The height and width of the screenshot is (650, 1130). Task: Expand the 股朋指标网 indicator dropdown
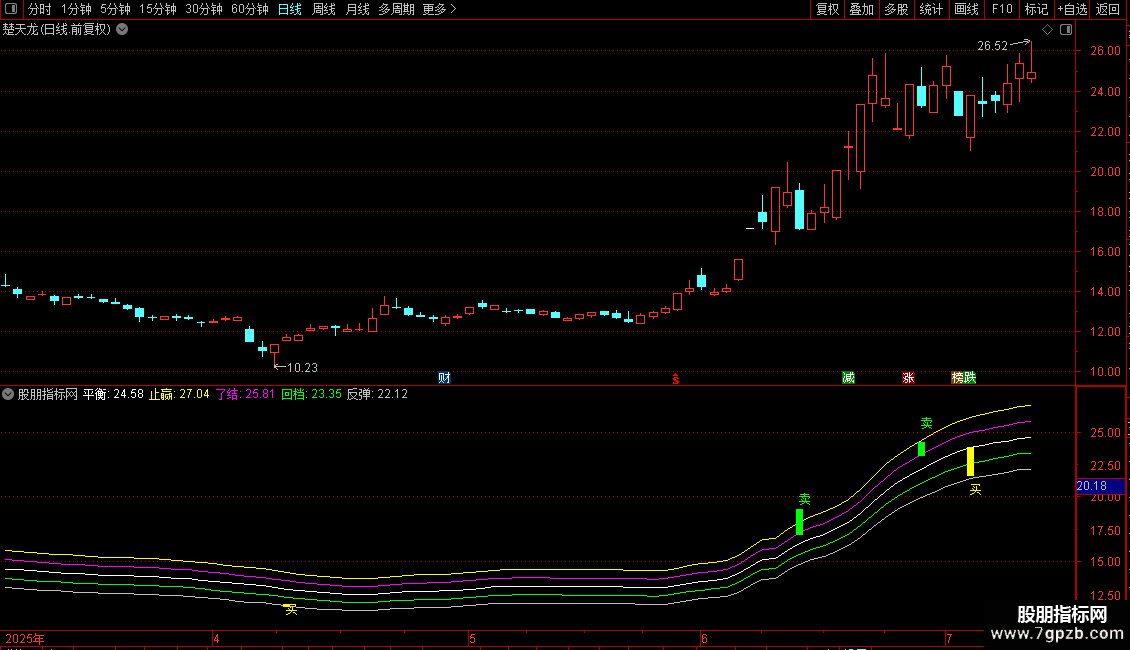8,394
